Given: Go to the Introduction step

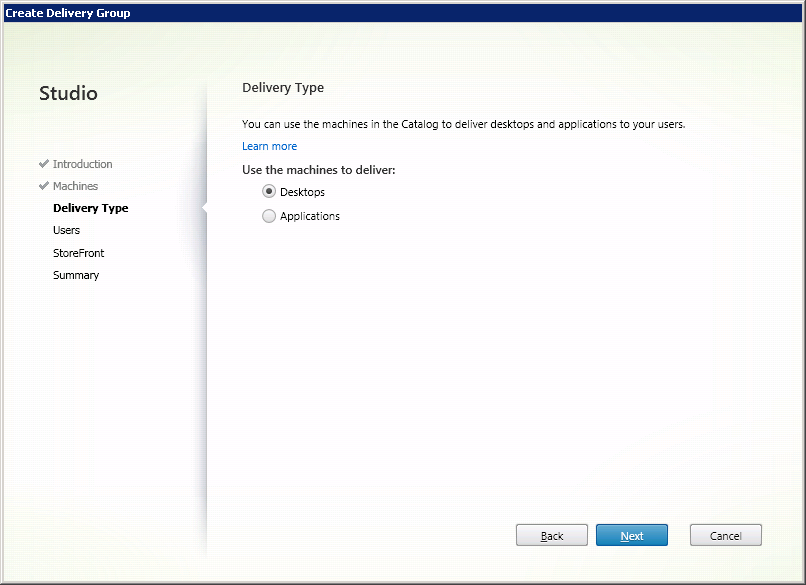Looking at the screenshot, I should pyautogui.click(x=82, y=164).
